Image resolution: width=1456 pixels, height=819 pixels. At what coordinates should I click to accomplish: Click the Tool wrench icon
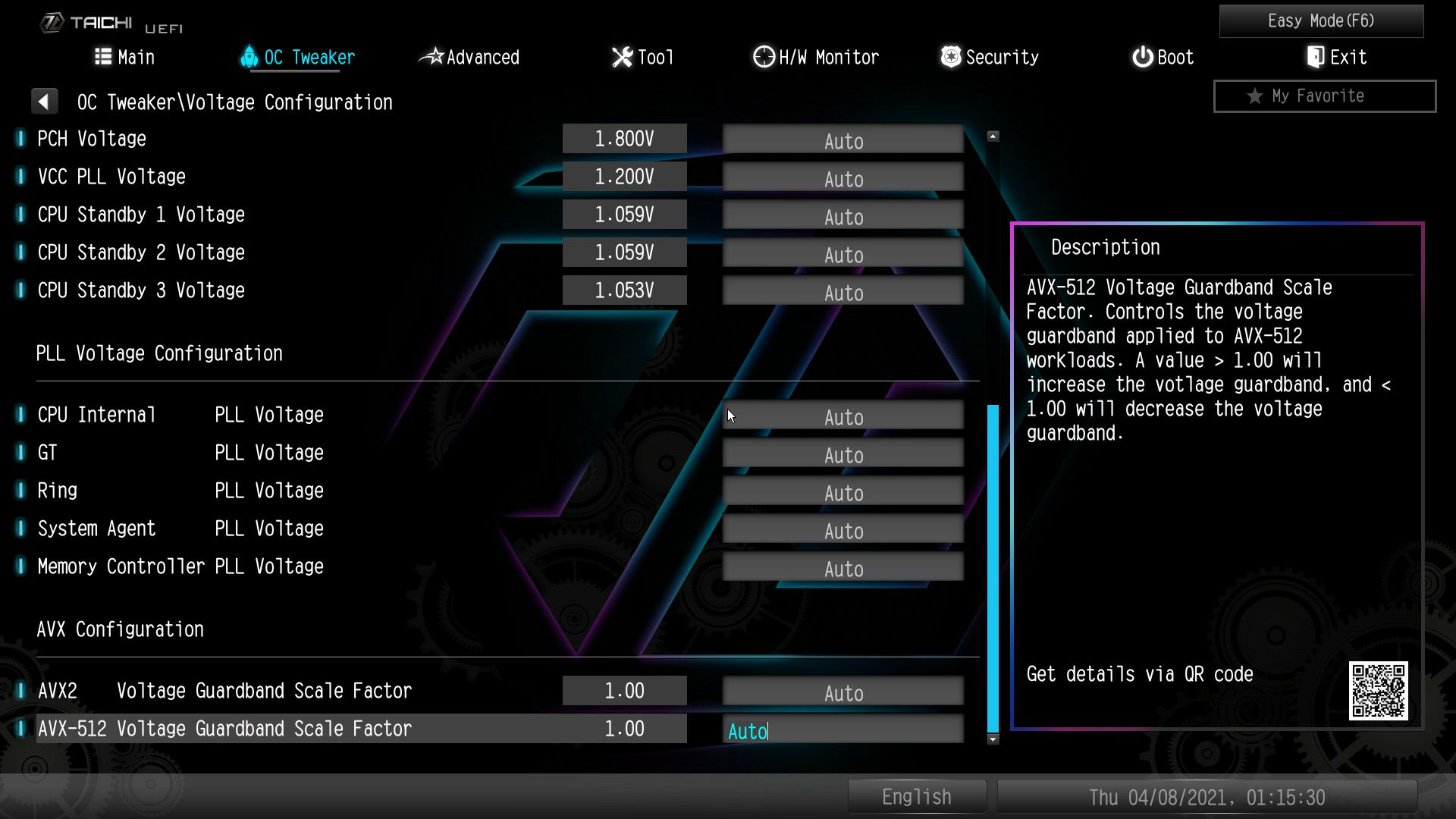(x=622, y=57)
